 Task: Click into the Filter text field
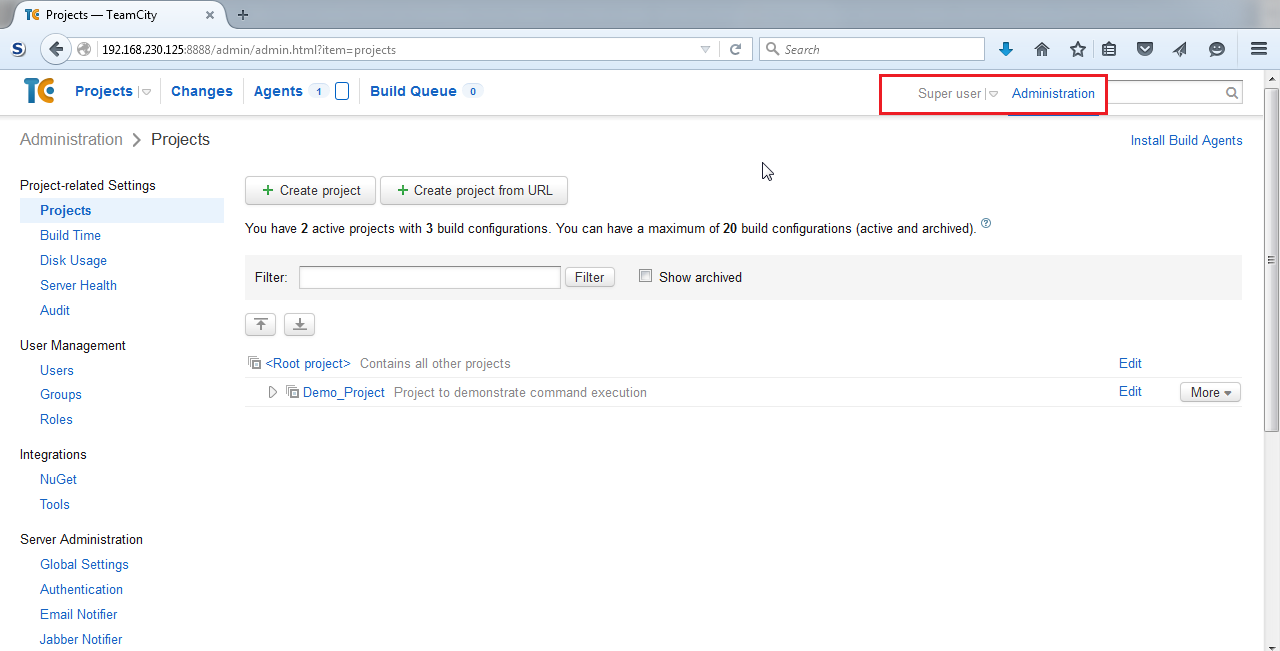pos(429,277)
